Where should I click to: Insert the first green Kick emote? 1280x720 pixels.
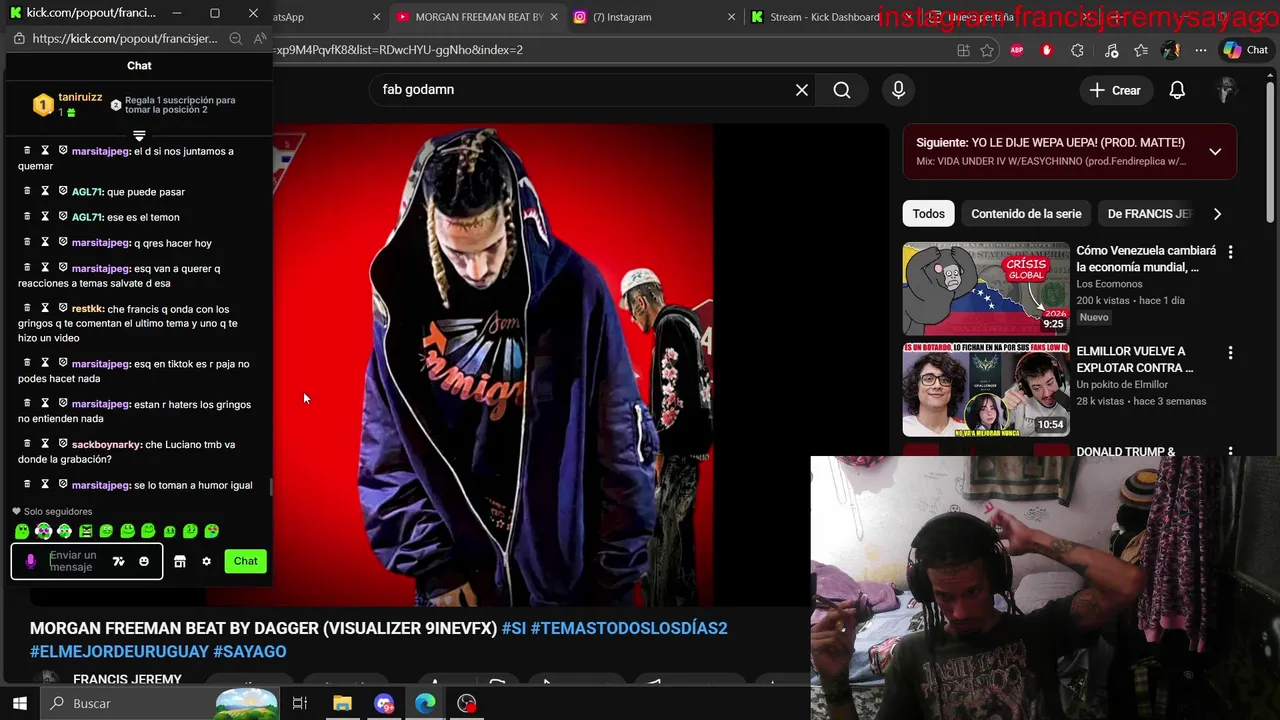[22, 531]
